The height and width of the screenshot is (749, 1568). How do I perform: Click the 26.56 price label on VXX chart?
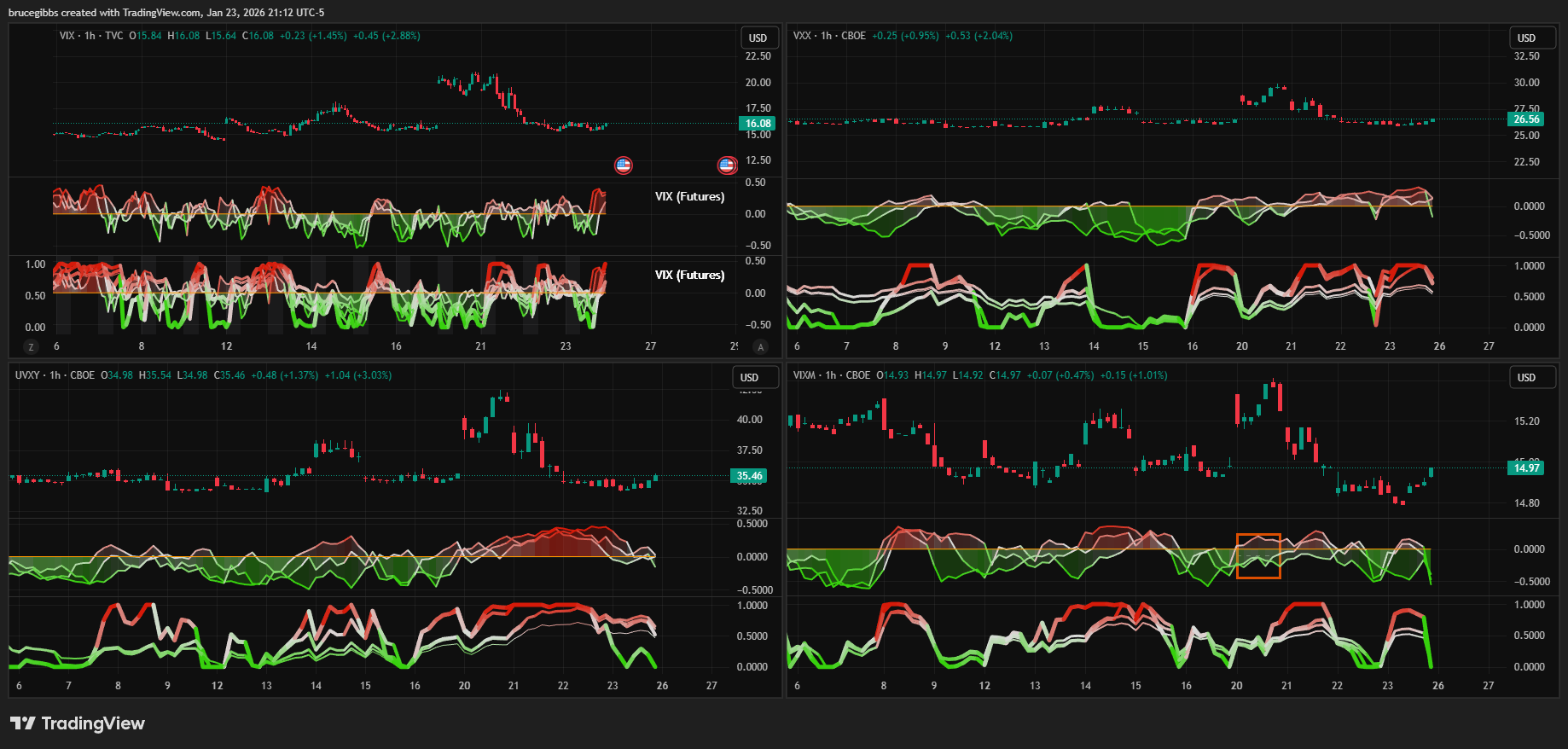1526,119
